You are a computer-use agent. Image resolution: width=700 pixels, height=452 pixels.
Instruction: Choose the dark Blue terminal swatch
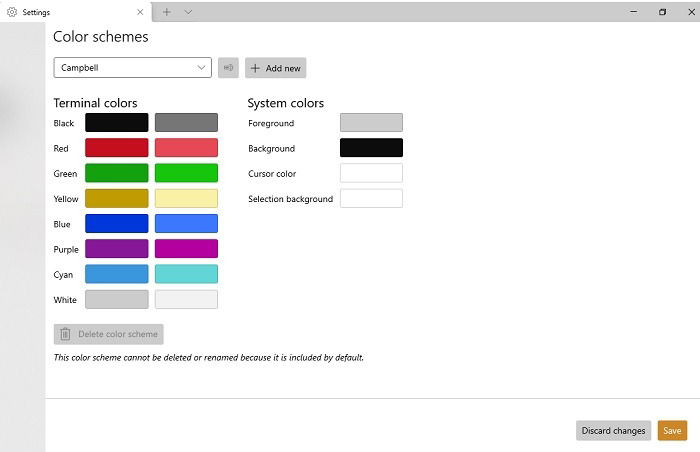117,223
